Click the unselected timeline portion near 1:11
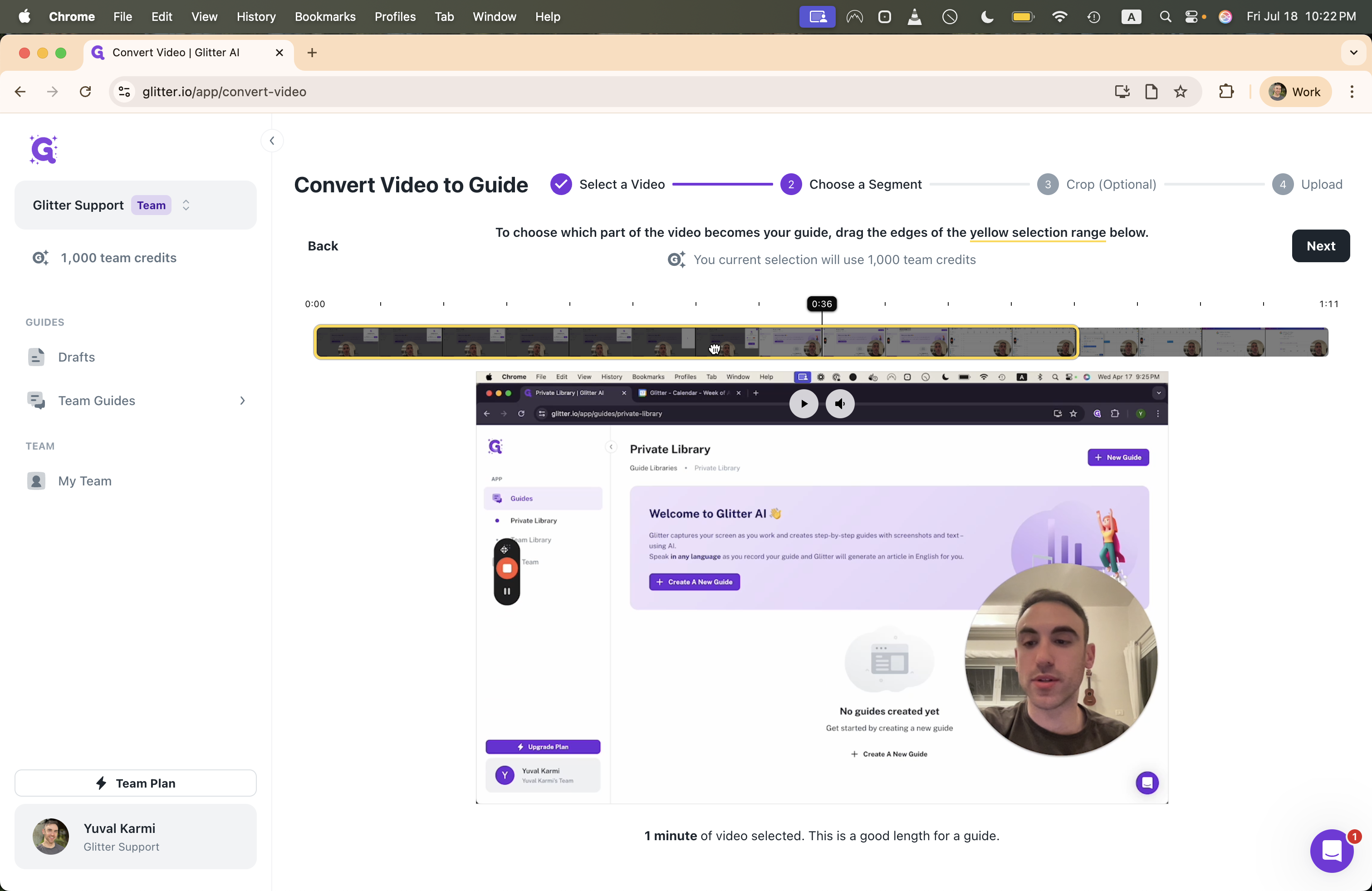 coord(1204,343)
